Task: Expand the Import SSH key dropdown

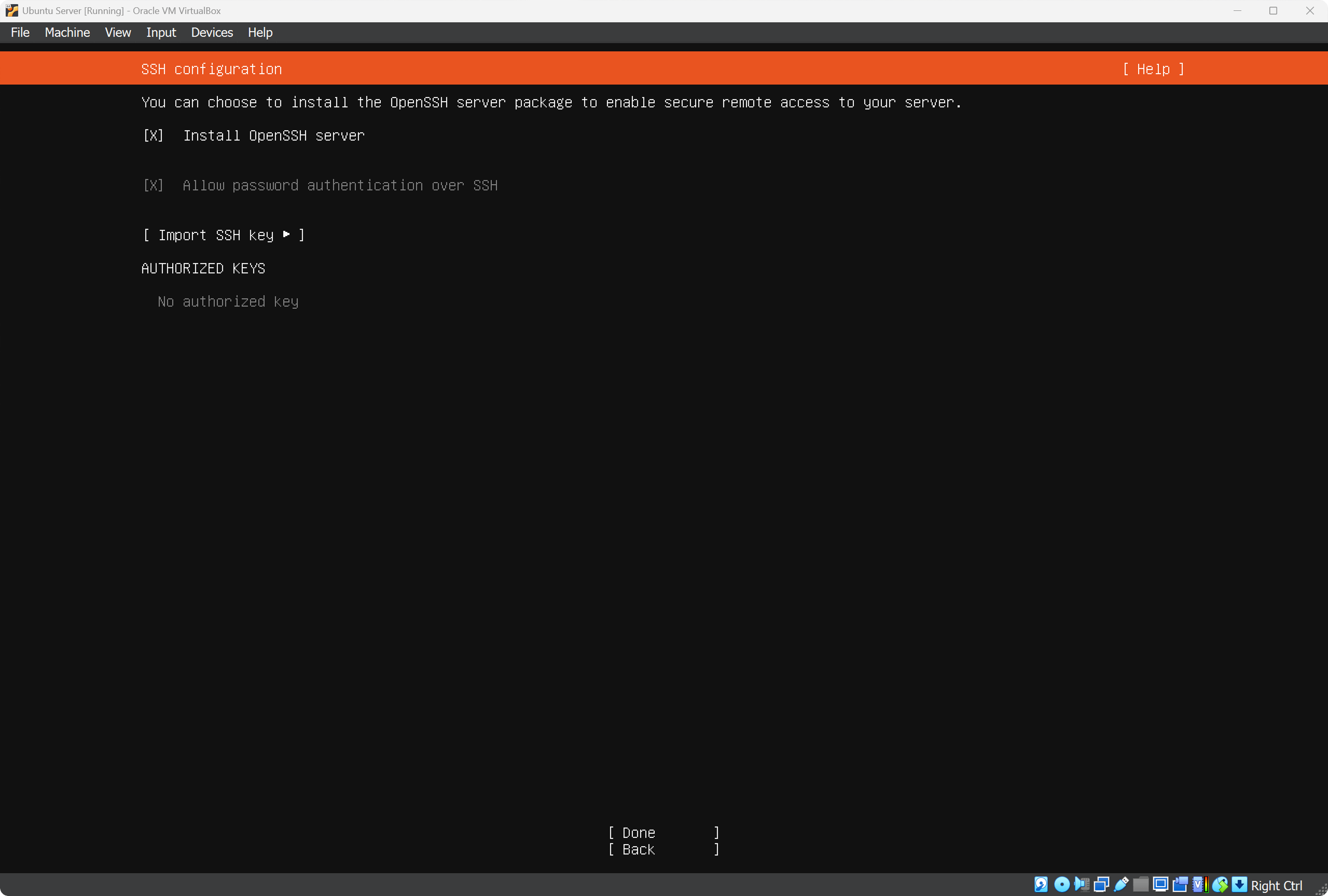Action: pos(224,235)
